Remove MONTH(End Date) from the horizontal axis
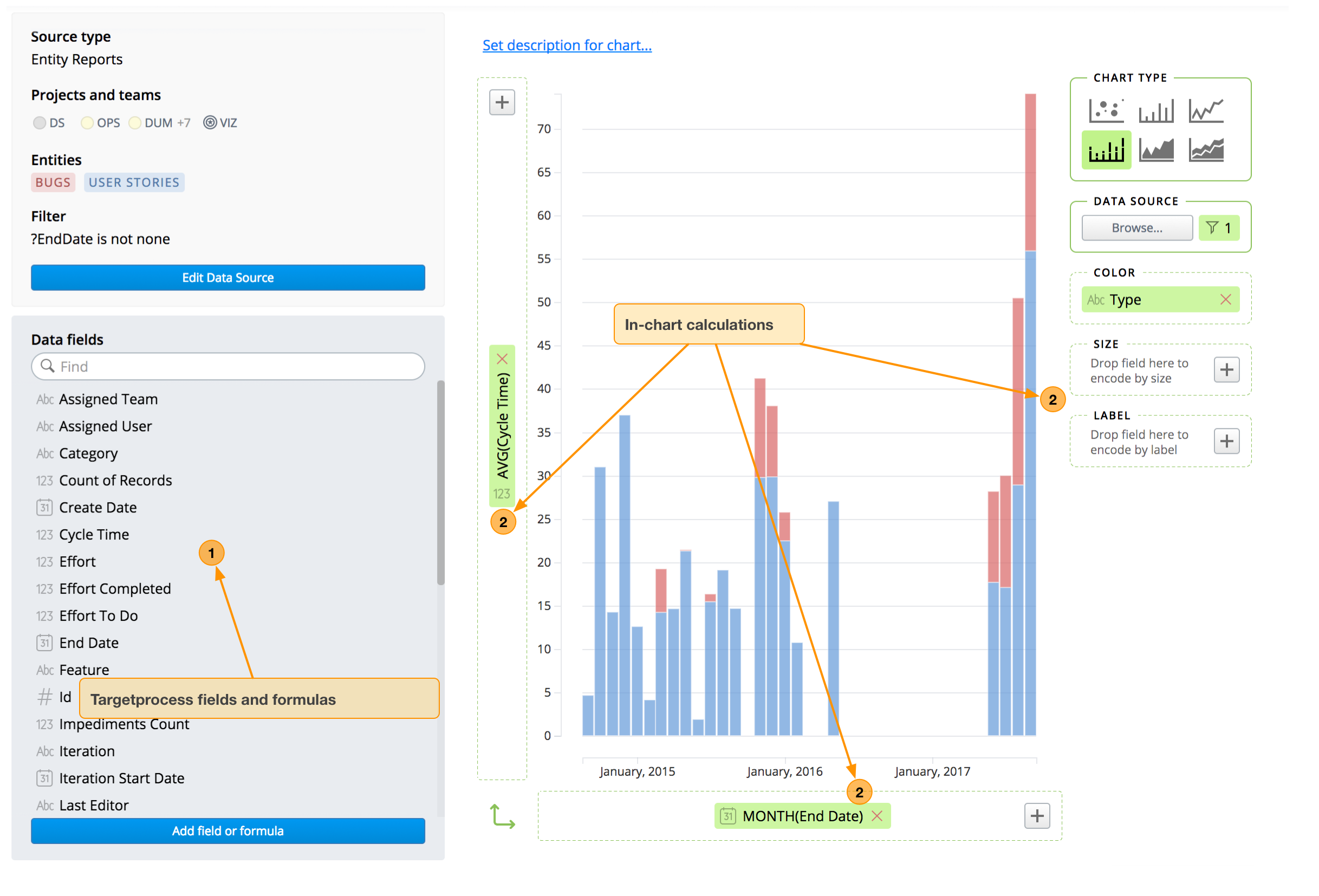 [878, 815]
